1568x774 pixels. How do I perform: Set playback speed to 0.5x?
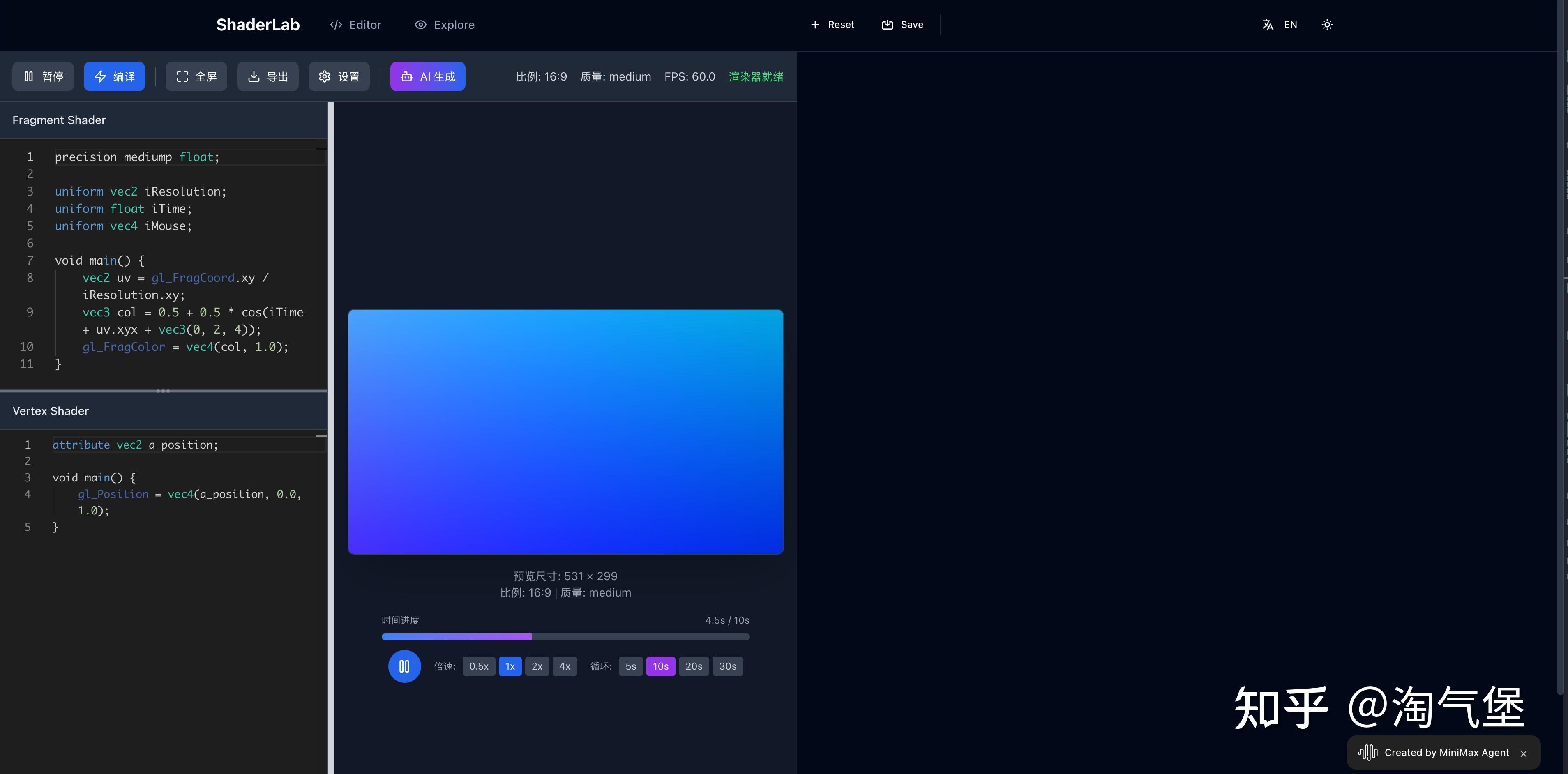[478, 666]
